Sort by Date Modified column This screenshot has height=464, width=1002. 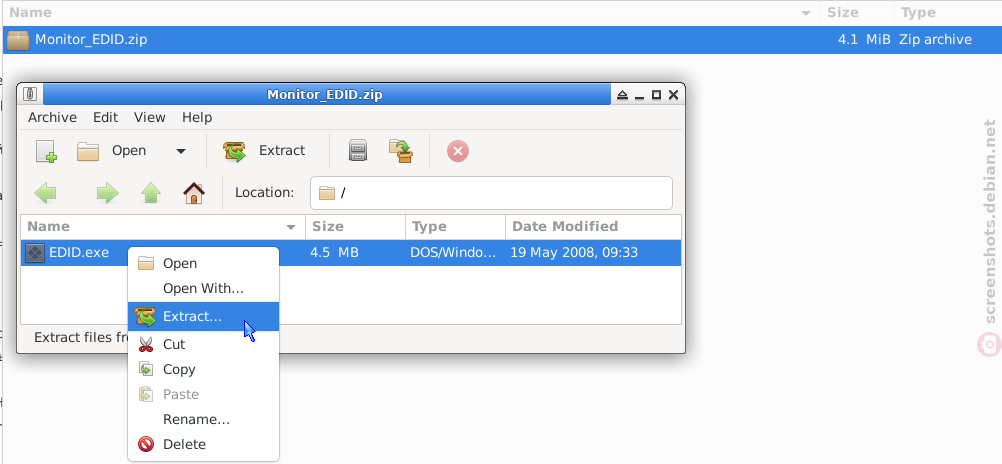click(x=592, y=226)
